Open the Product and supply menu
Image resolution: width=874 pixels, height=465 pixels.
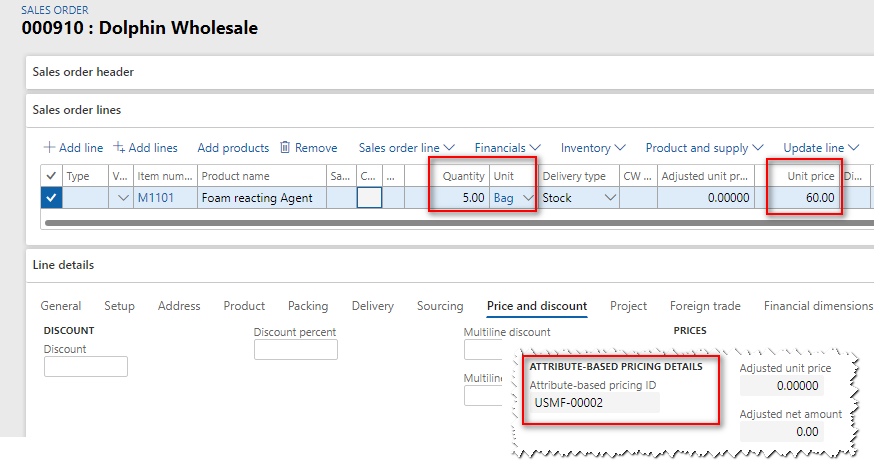coord(704,148)
